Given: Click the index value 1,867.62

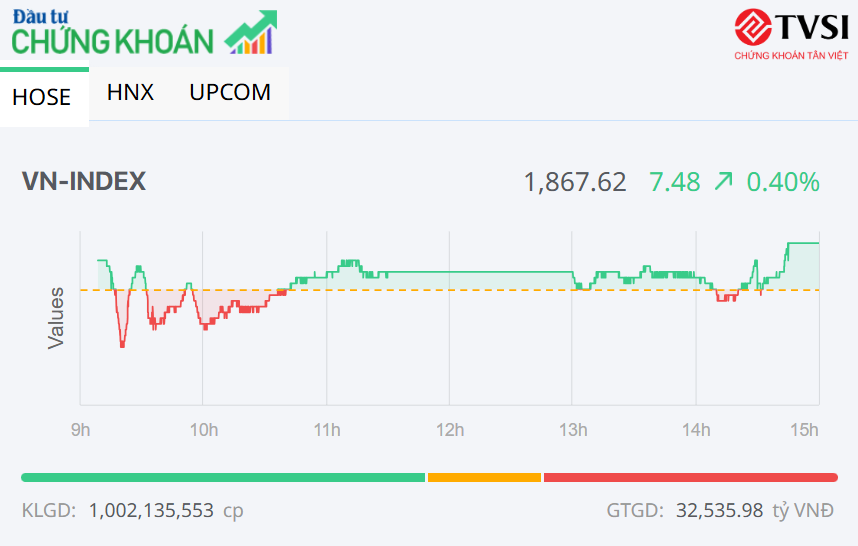Looking at the screenshot, I should click(575, 182).
